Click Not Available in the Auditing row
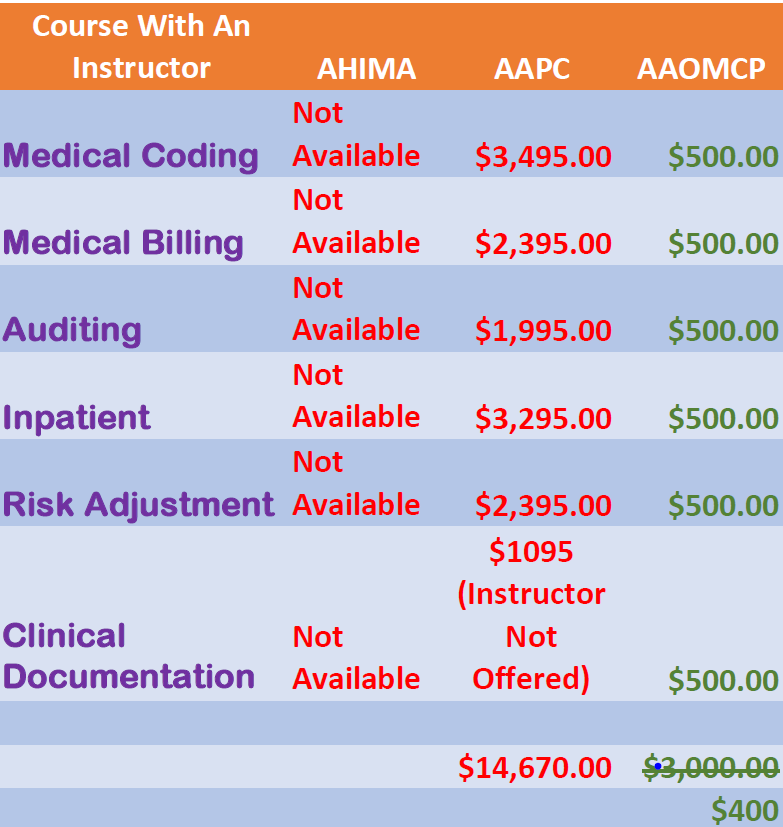The image size is (783, 827). (356, 309)
